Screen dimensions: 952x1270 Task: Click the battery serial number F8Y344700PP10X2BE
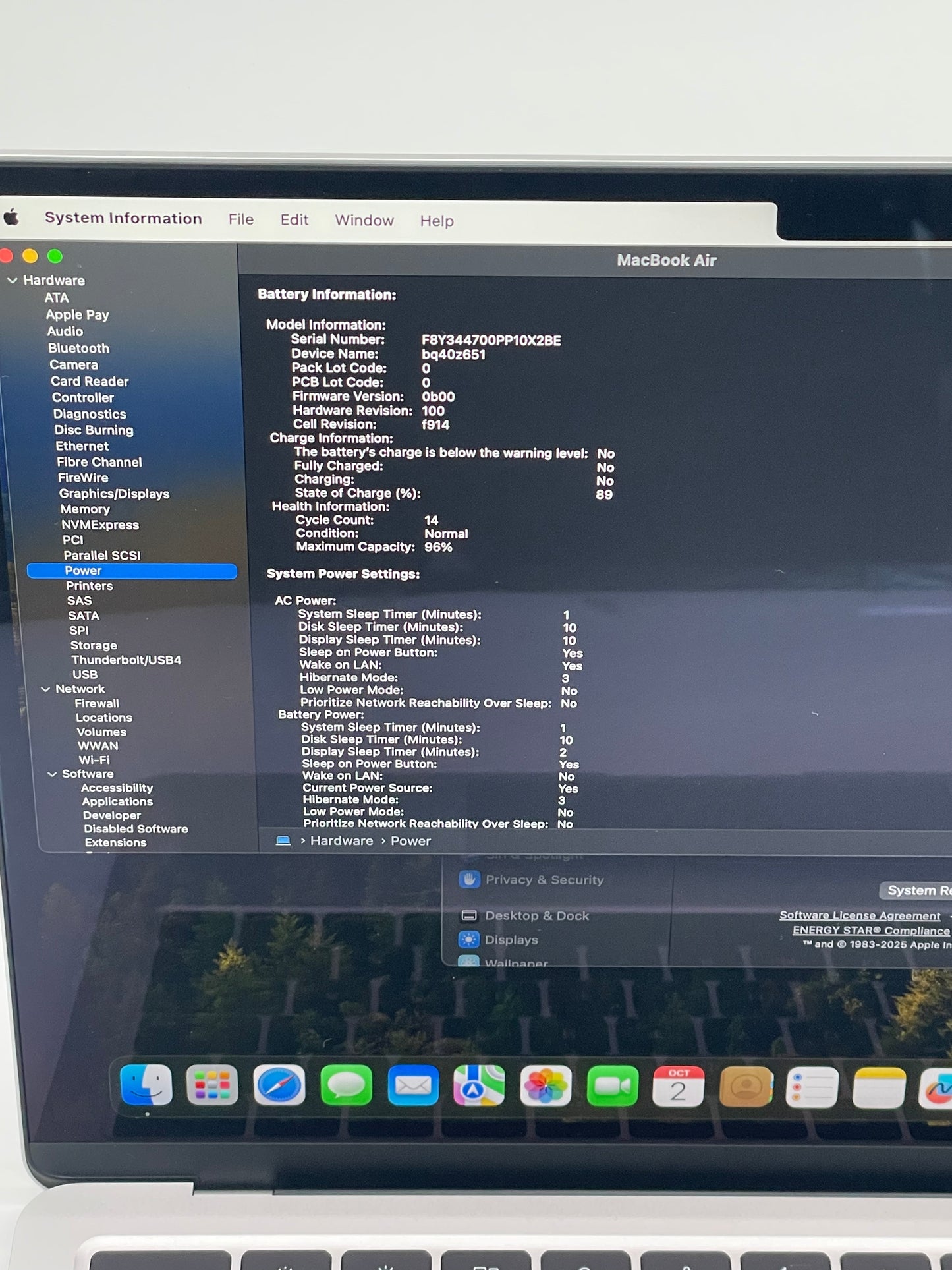coord(491,341)
